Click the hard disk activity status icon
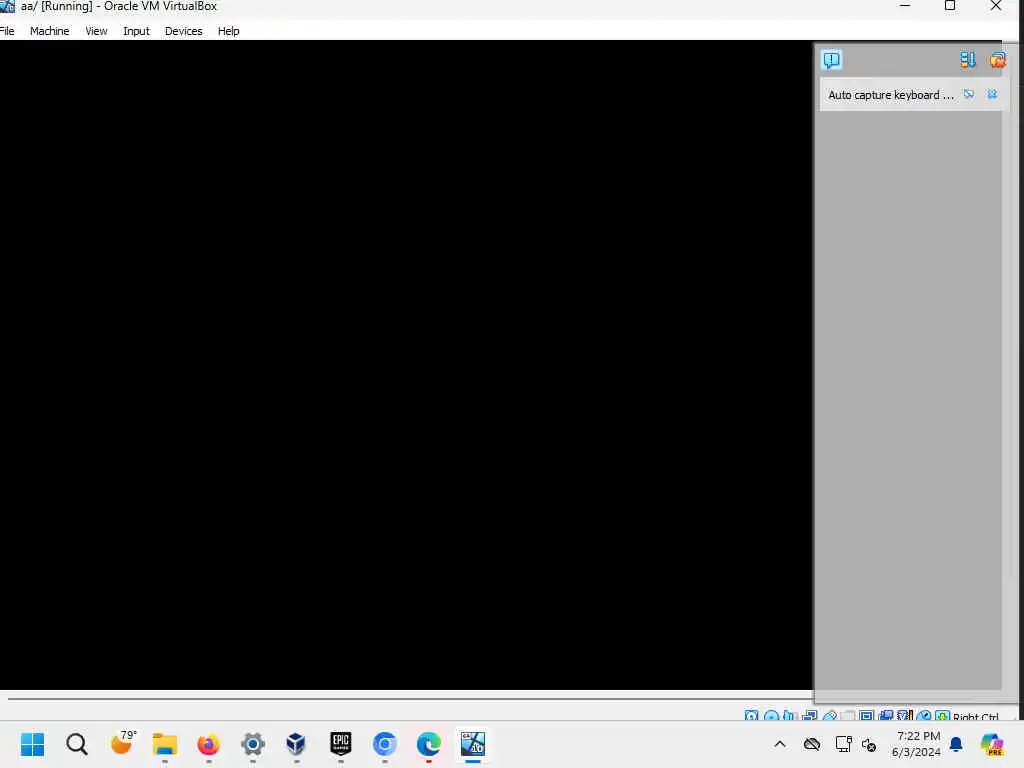The height and width of the screenshot is (768, 1024). 751,716
